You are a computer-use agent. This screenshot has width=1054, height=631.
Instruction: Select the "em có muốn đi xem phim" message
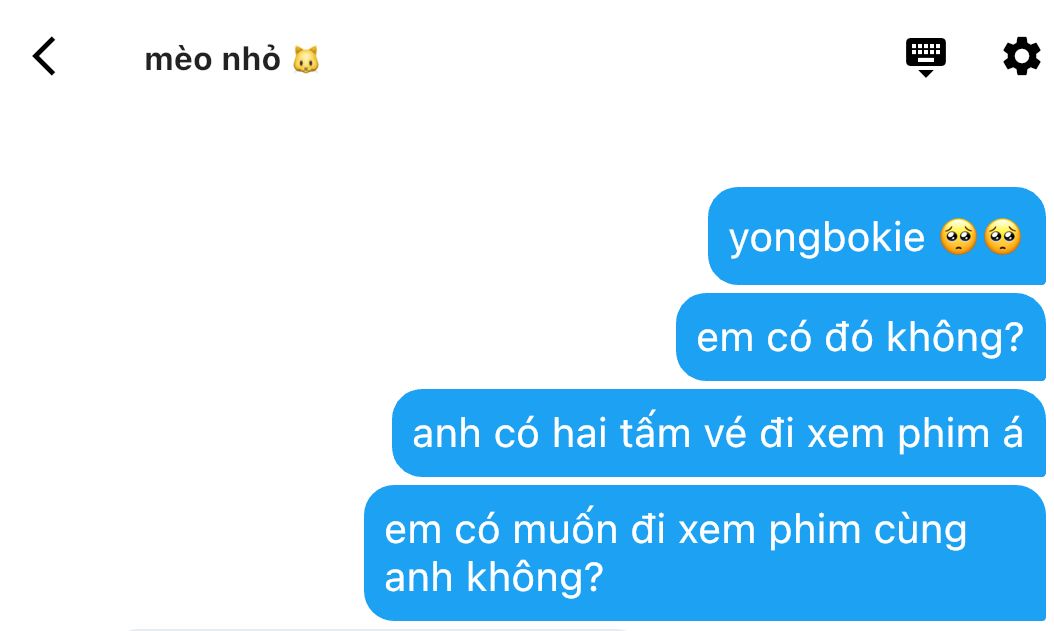point(704,552)
